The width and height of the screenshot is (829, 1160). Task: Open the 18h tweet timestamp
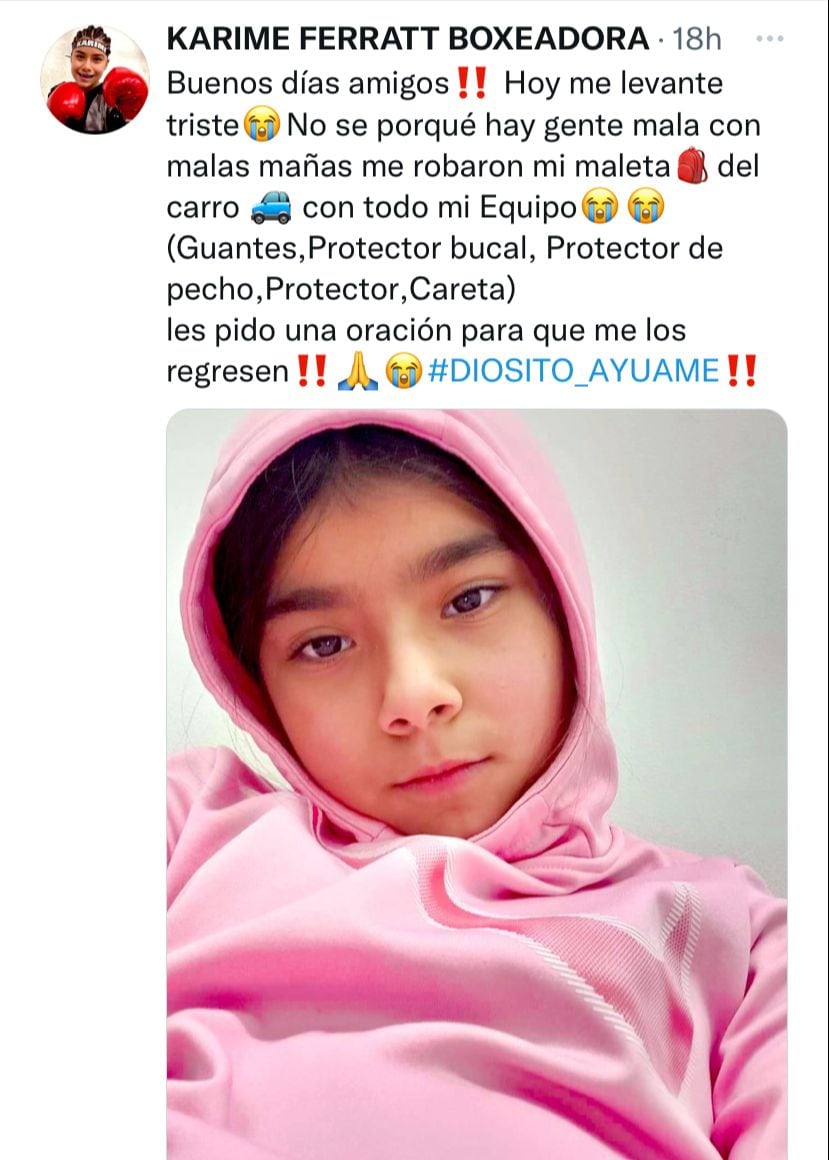[697, 39]
